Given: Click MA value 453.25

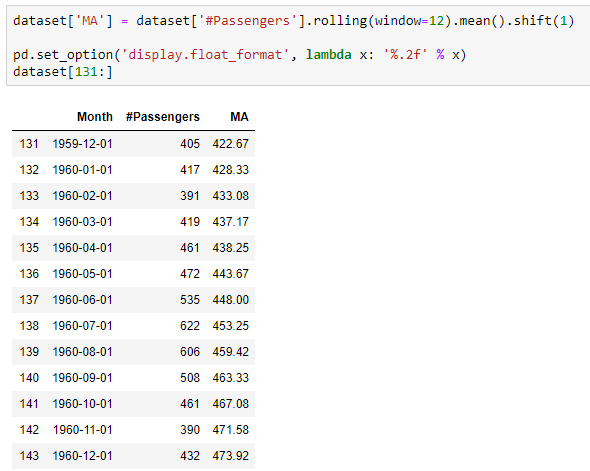Looking at the screenshot, I should click(x=231, y=325).
